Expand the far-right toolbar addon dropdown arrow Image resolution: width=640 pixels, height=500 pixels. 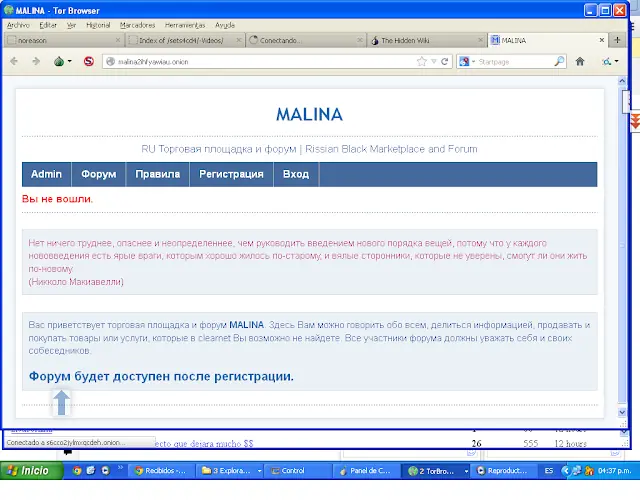pyautogui.click(x=616, y=61)
